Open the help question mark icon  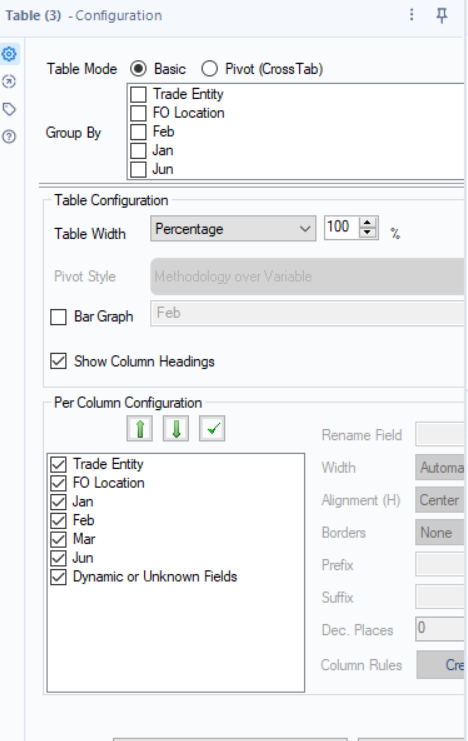[9, 137]
